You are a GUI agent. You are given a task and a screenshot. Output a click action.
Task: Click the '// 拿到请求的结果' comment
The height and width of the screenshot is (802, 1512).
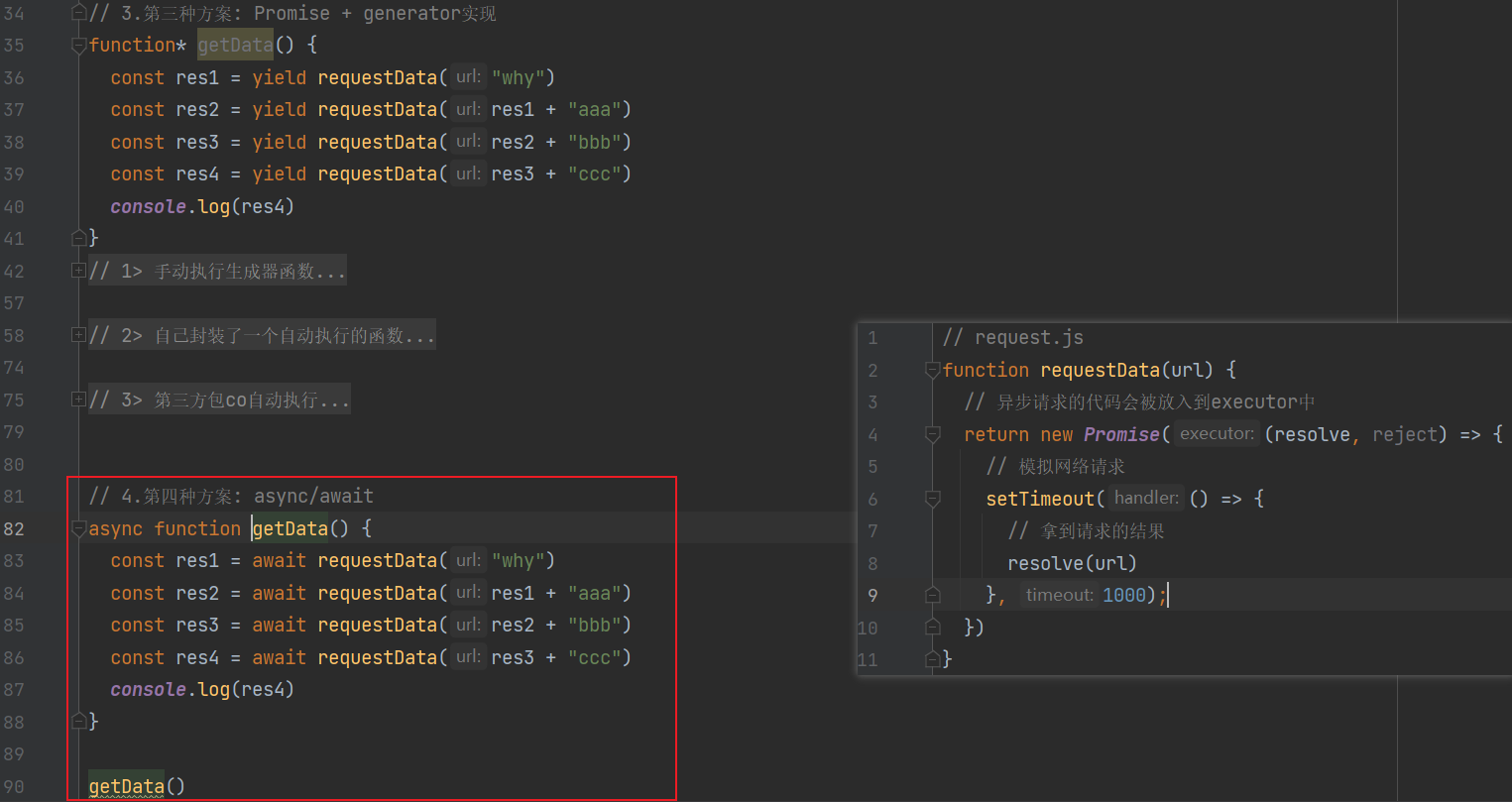(x=1086, y=530)
